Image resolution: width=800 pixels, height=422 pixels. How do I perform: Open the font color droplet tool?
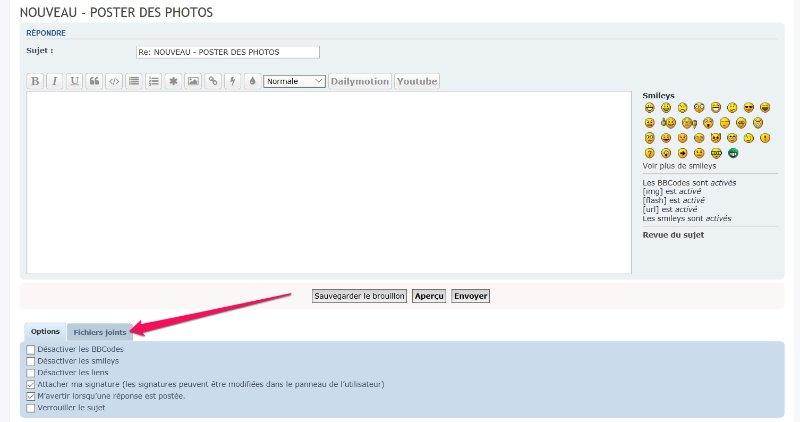tap(252, 81)
